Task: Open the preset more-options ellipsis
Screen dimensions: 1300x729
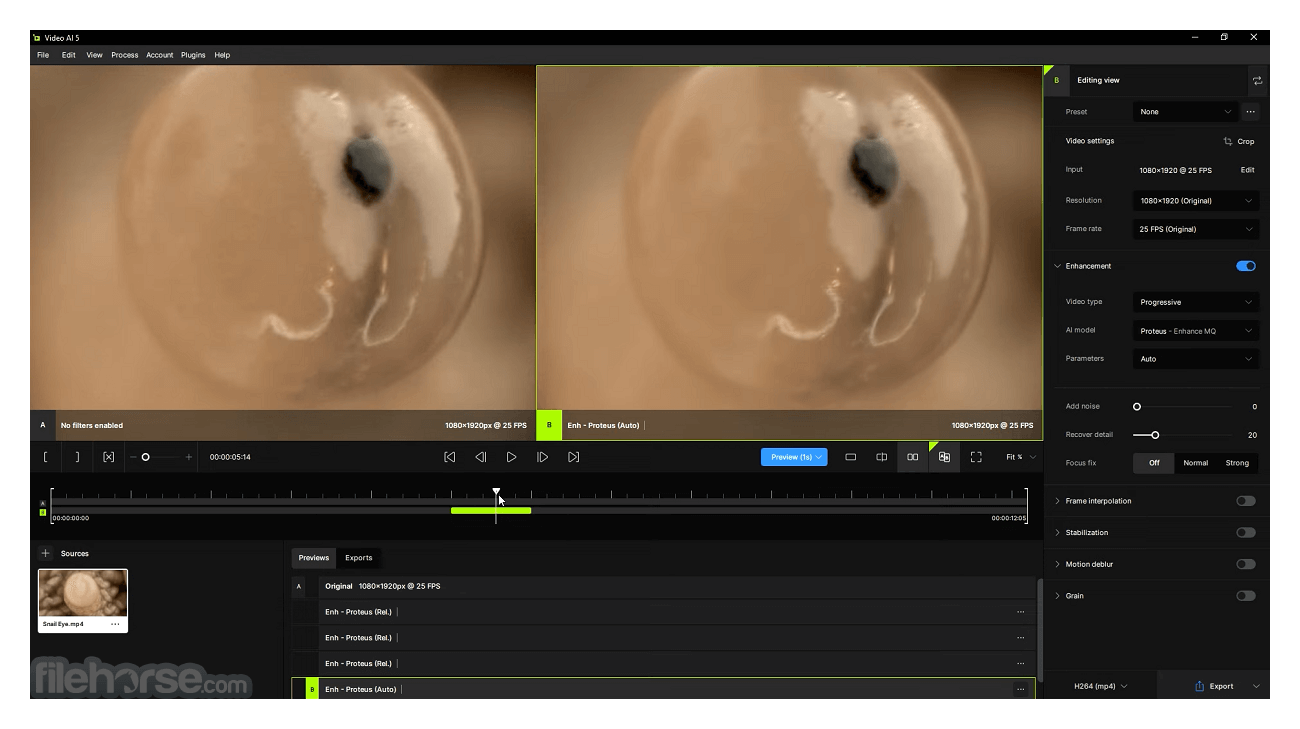Action: point(1250,112)
